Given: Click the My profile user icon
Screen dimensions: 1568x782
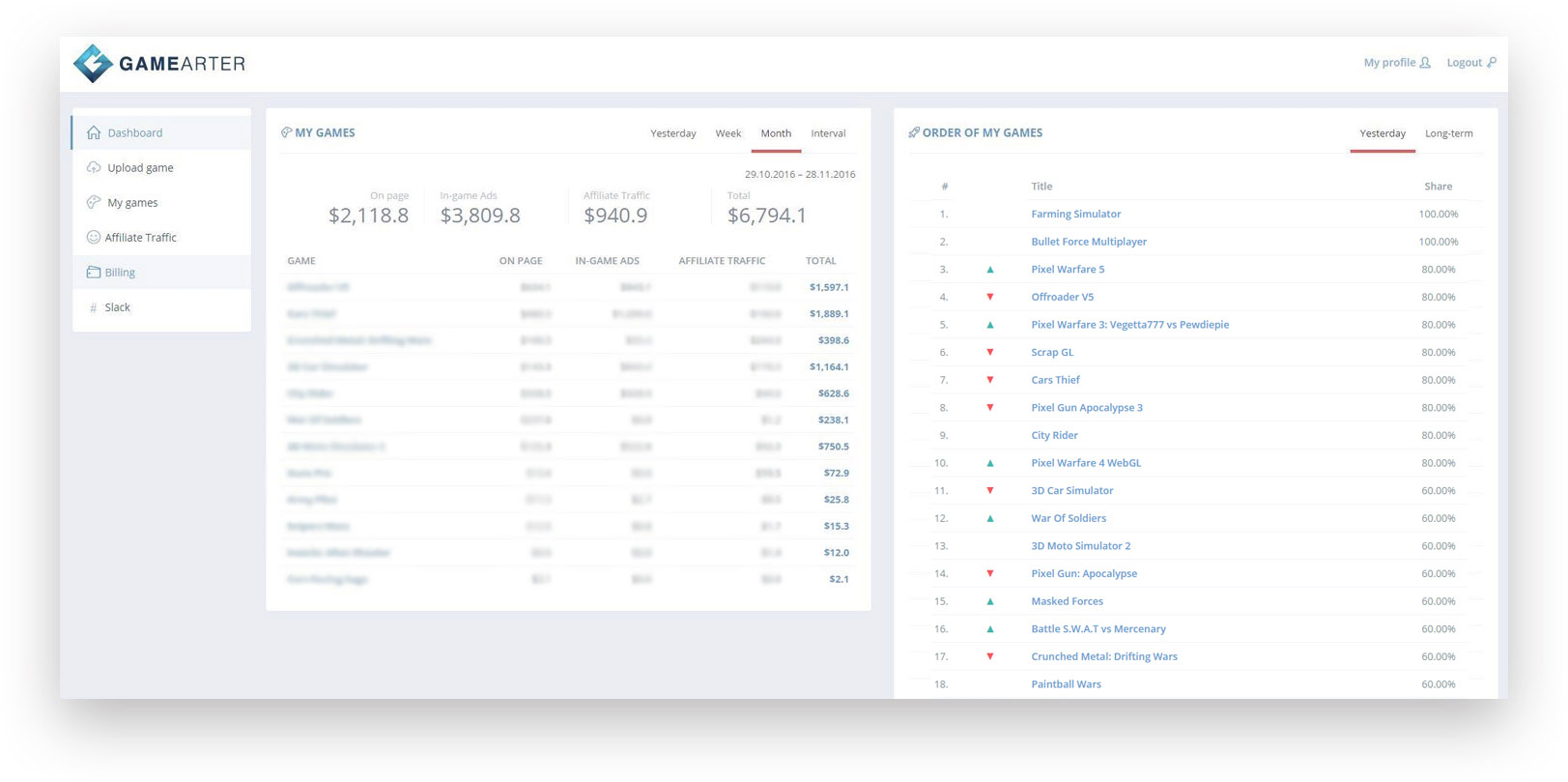Looking at the screenshot, I should coord(1425,63).
